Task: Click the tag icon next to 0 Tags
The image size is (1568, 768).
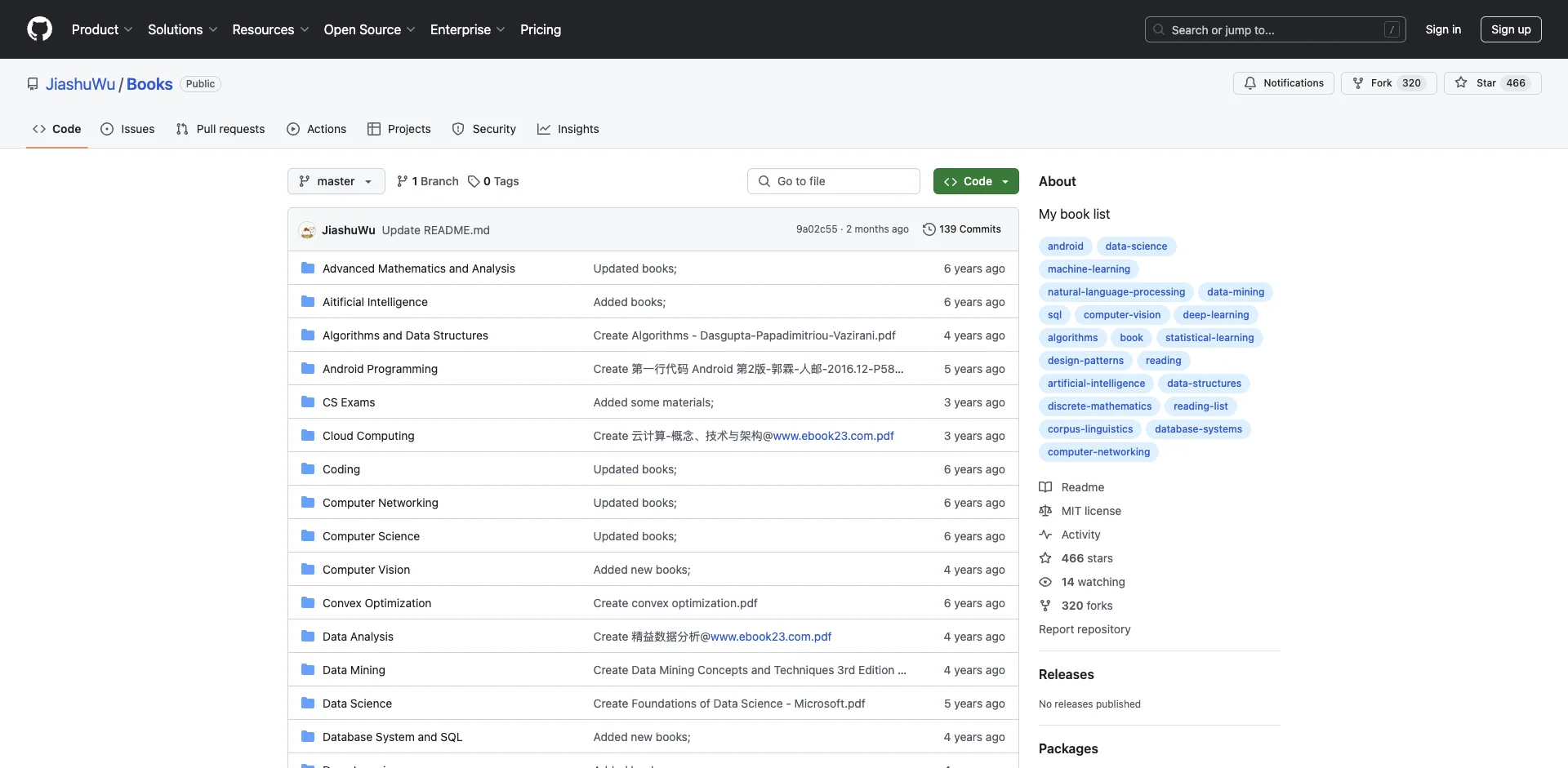Action: [x=474, y=181]
